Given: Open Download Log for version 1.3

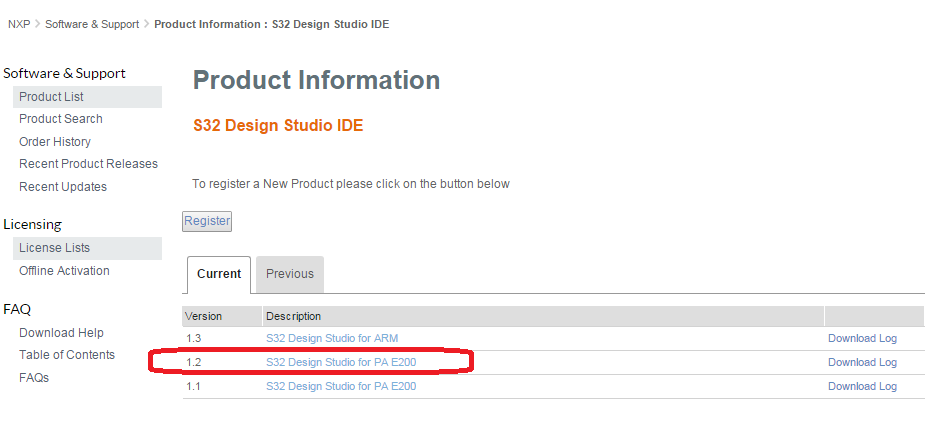Looking at the screenshot, I should tap(862, 338).
